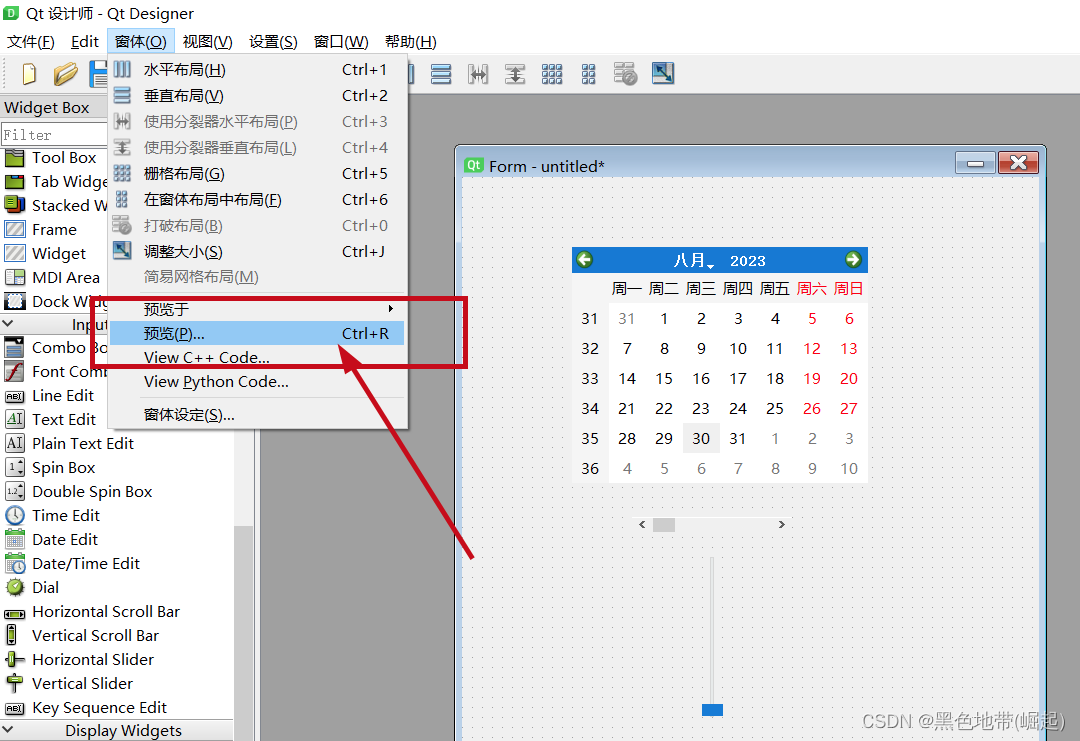Select the Plain Text Edit widget
This screenshot has width=1080, height=741.
(83, 443)
